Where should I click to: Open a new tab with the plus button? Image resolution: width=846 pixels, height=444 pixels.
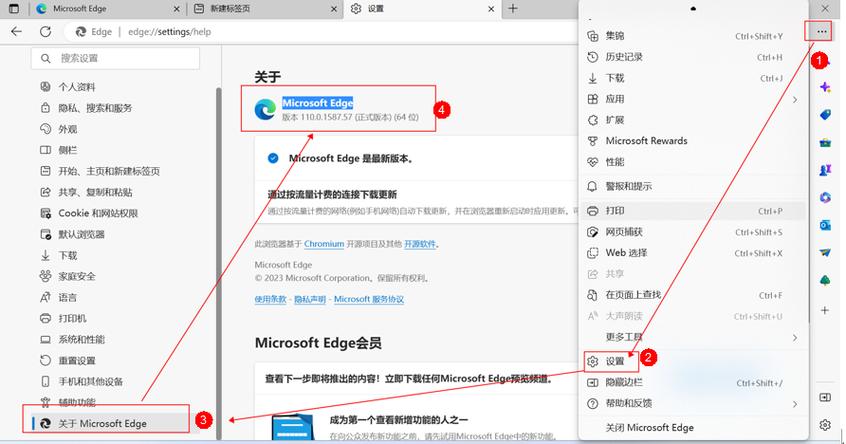[513, 9]
